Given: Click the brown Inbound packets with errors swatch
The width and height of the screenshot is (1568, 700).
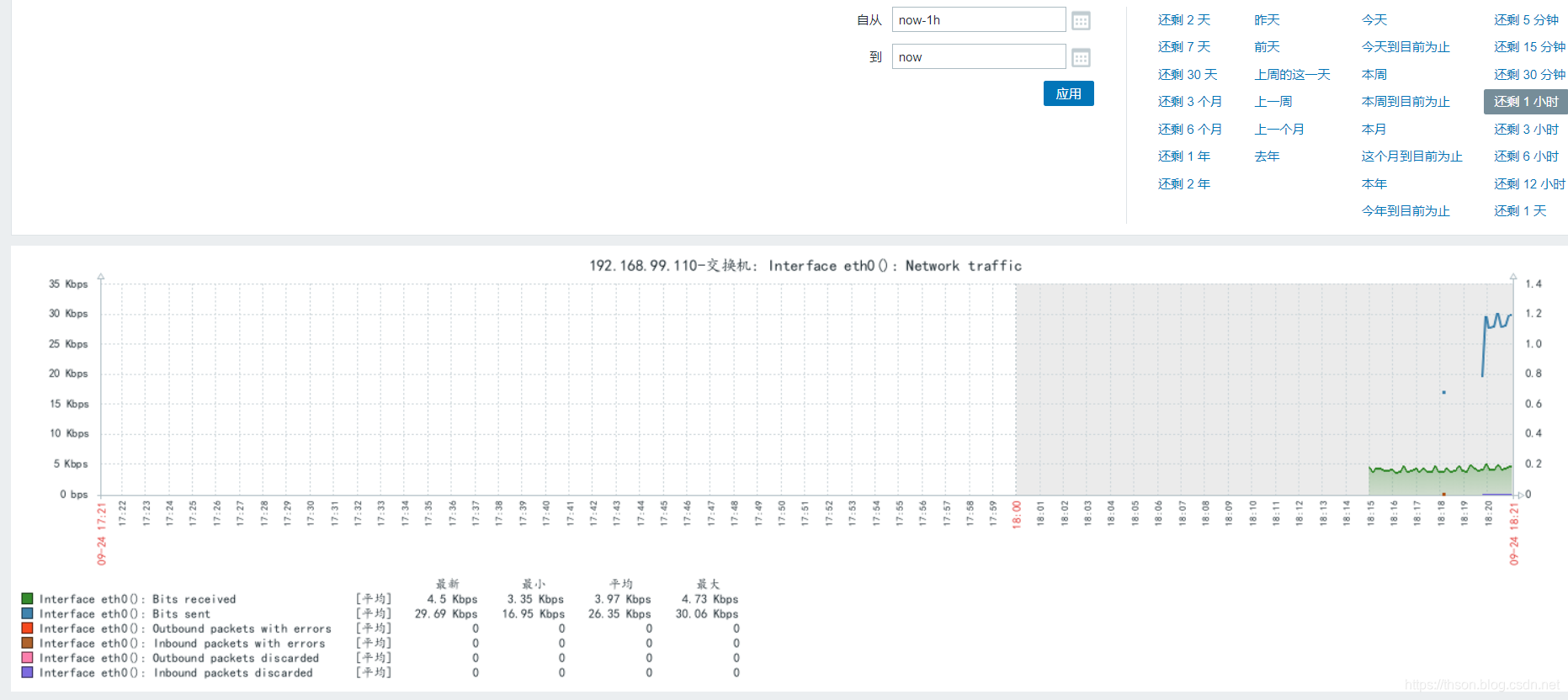Looking at the screenshot, I should 27,643.
